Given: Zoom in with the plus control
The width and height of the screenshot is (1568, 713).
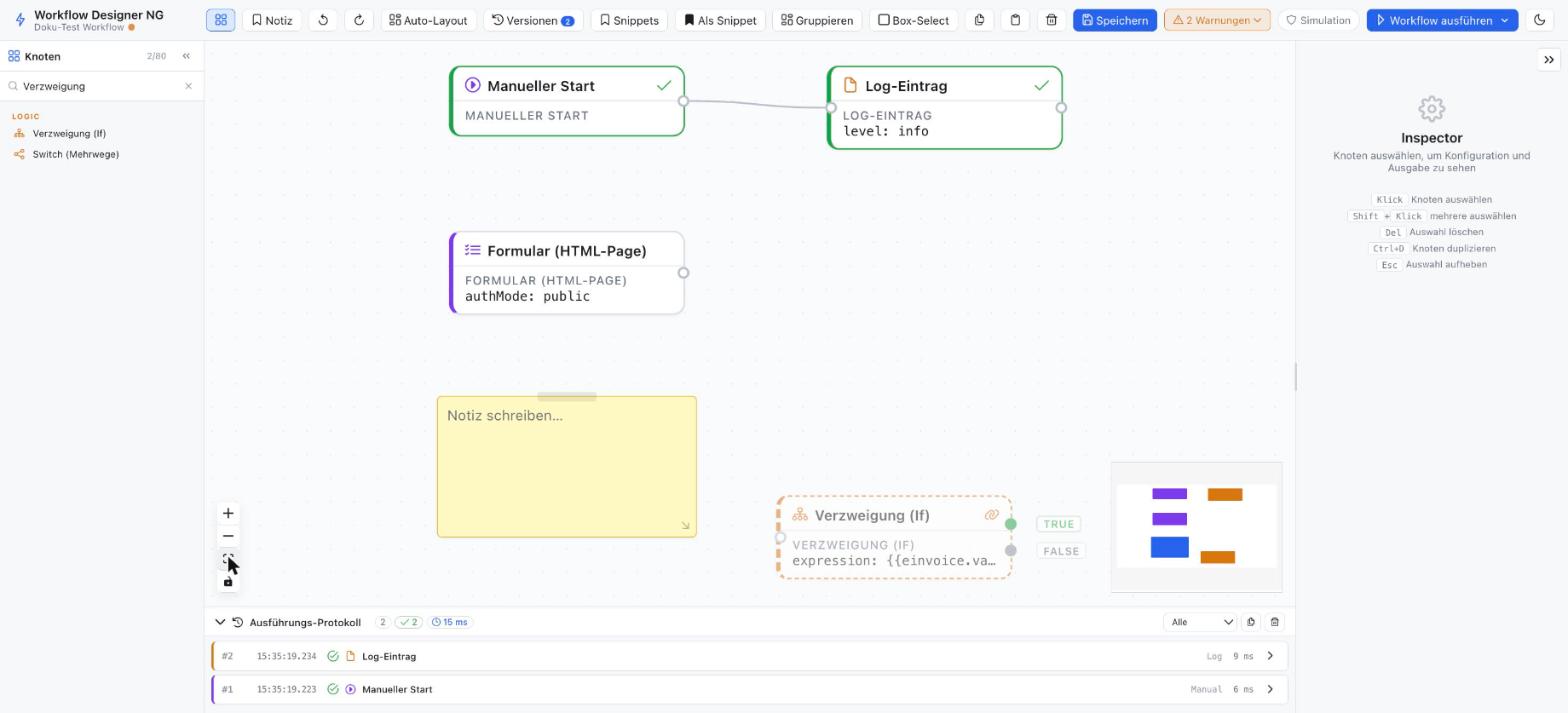Looking at the screenshot, I should pyautogui.click(x=228, y=513).
